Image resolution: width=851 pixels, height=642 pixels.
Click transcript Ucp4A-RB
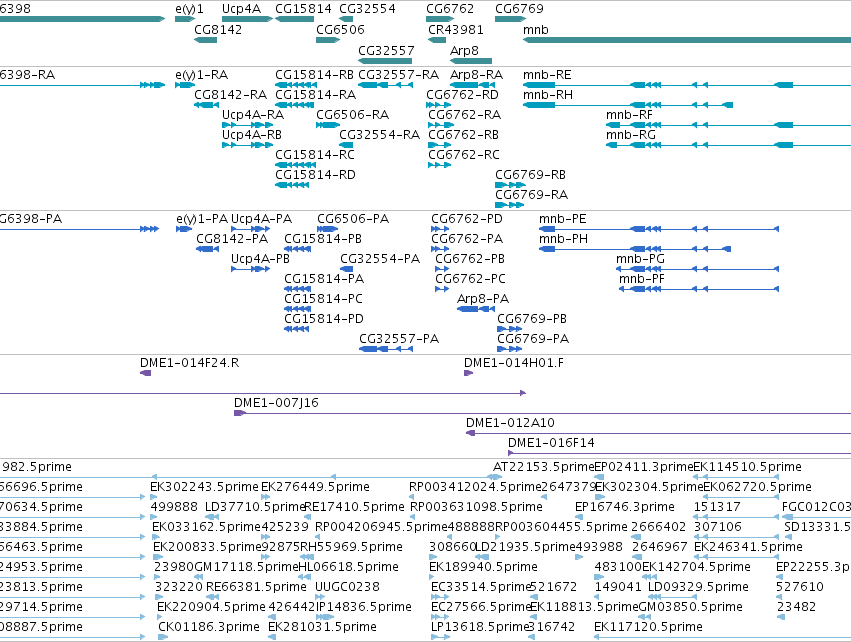coord(252,135)
